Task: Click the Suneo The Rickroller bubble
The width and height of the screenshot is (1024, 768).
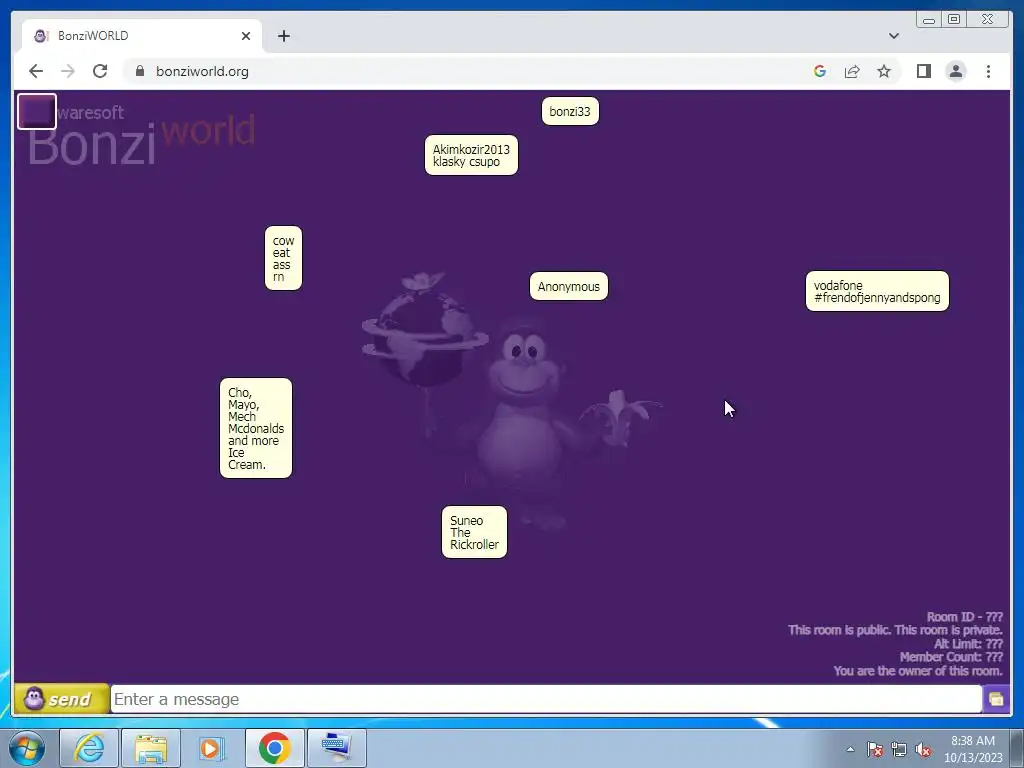Action: [x=474, y=532]
